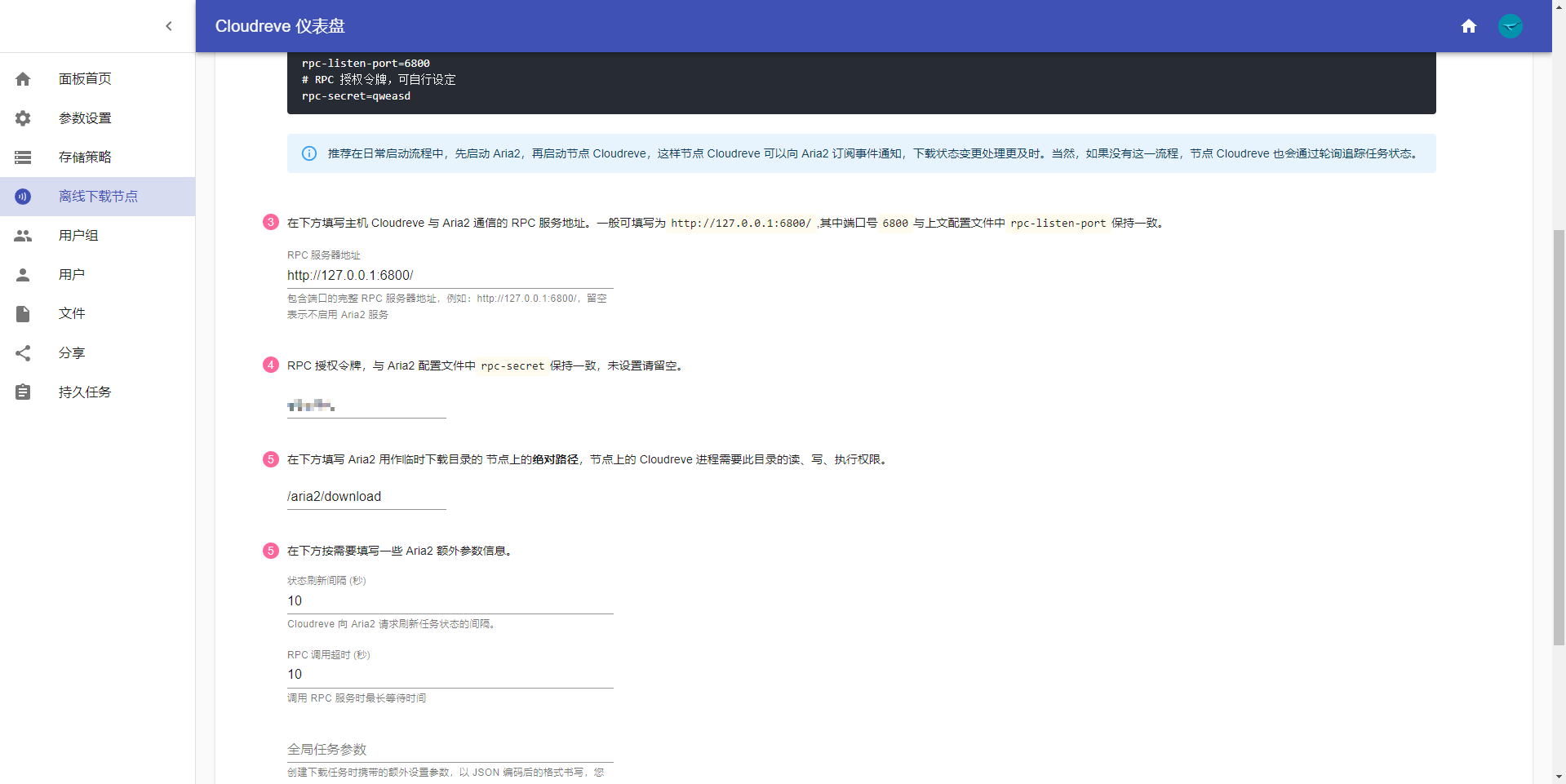This screenshot has height=784, width=1566.
Task: Focus the 状态刷新间隔 (秒) field
Action: click(x=450, y=601)
